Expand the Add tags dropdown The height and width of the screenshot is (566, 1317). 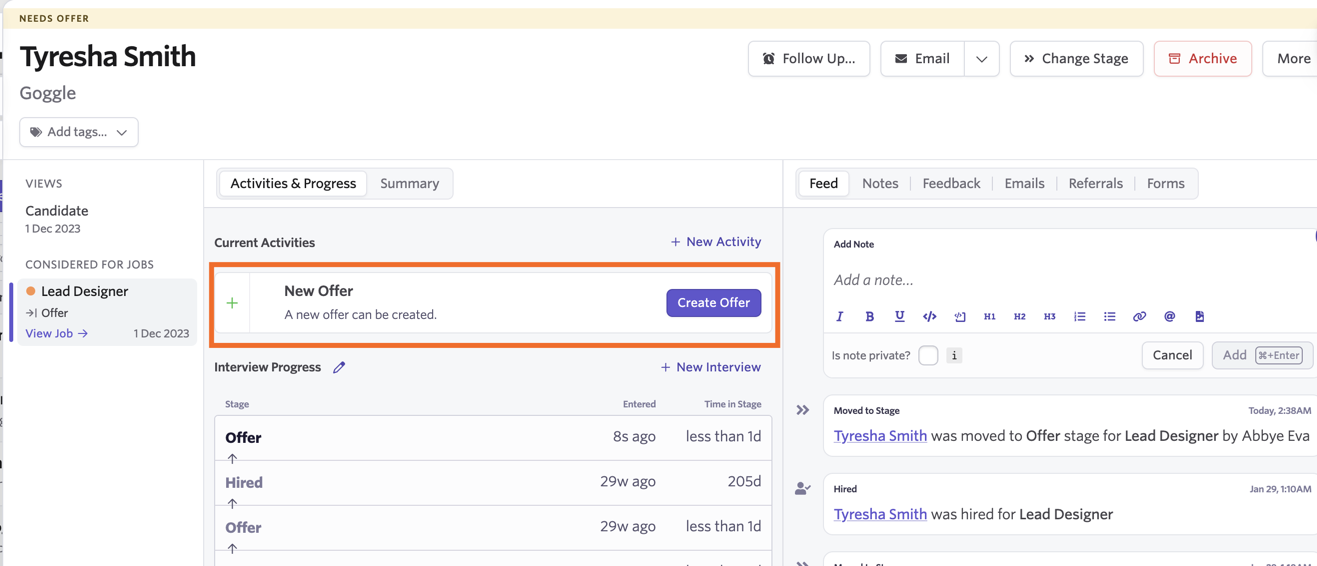[x=79, y=132]
